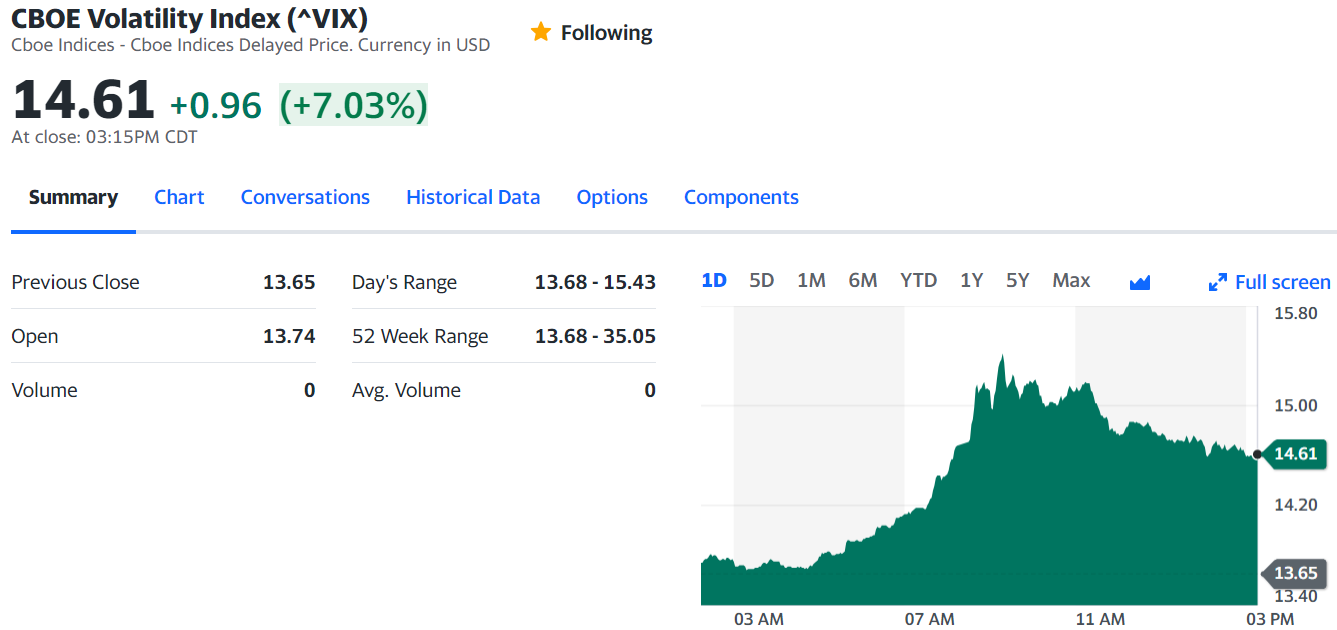Image resolution: width=1337 pixels, height=630 pixels.
Task: Select the 5D chart range
Action: [762, 280]
